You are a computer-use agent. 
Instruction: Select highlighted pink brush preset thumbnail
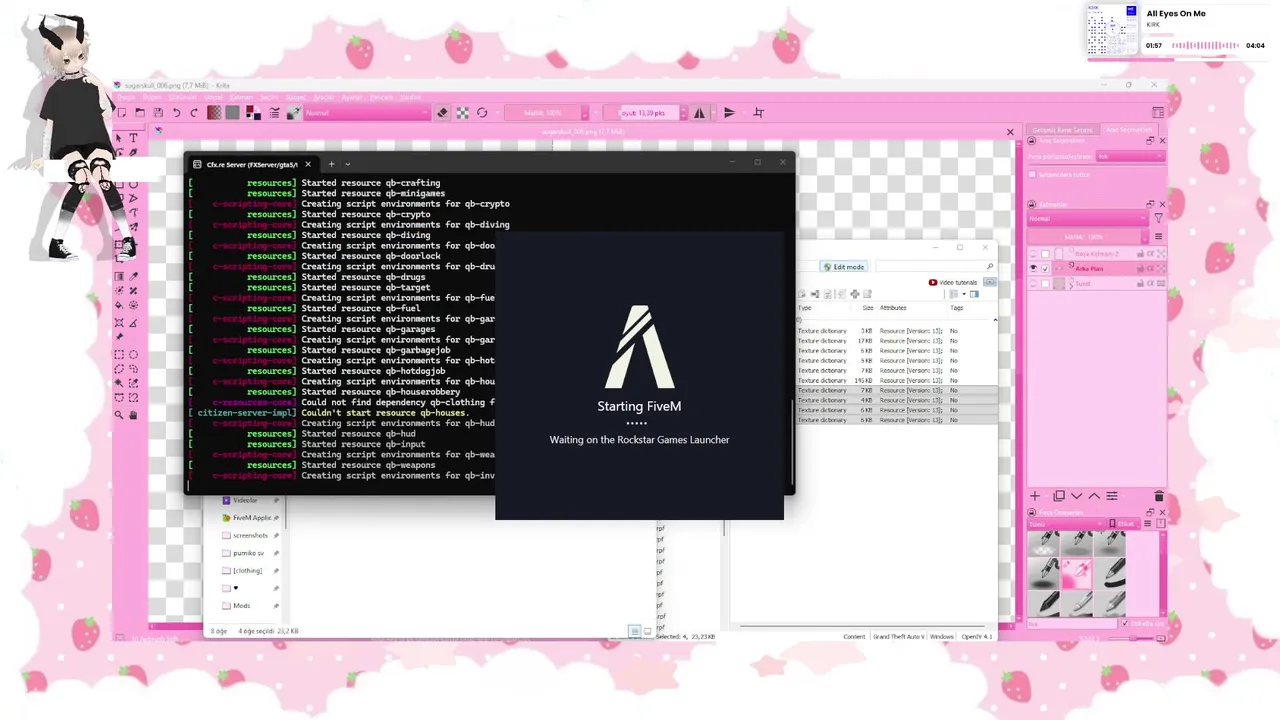[x=1077, y=573]
